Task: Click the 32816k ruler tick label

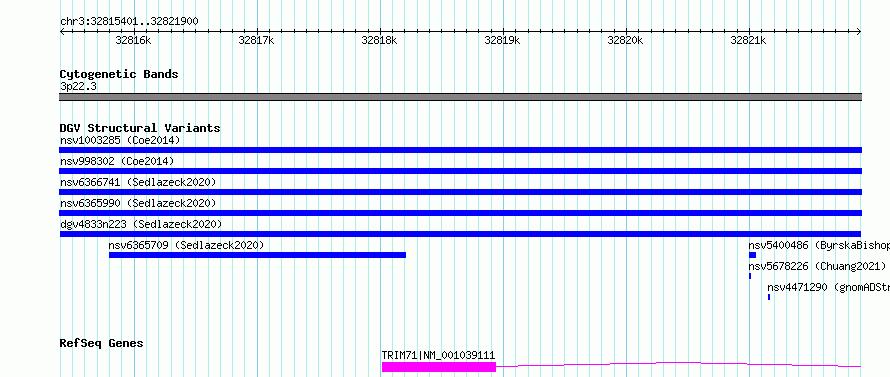Action: tap(133, 40)
